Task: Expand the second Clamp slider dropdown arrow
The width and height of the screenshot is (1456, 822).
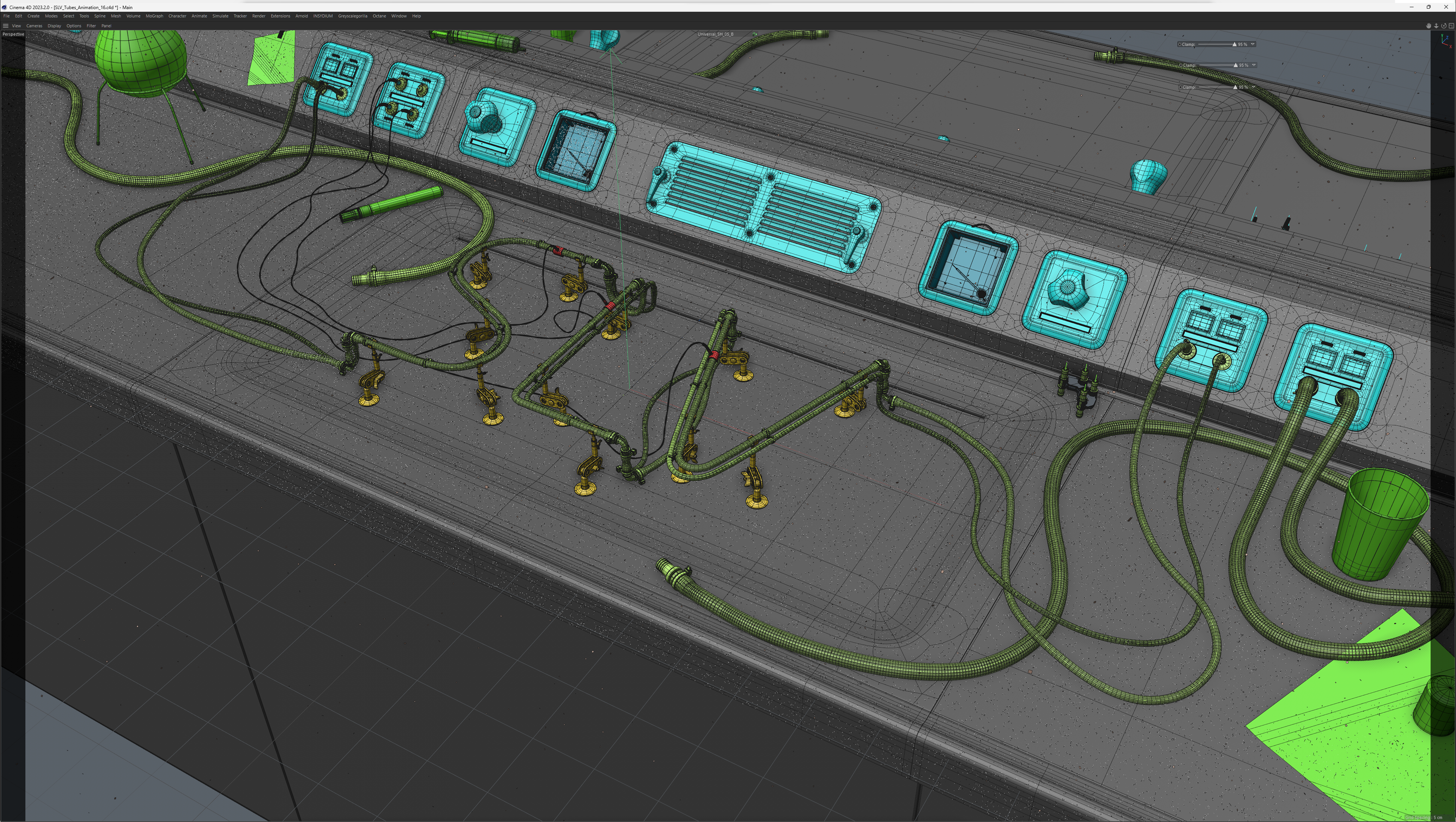Action: (1254, 66)
